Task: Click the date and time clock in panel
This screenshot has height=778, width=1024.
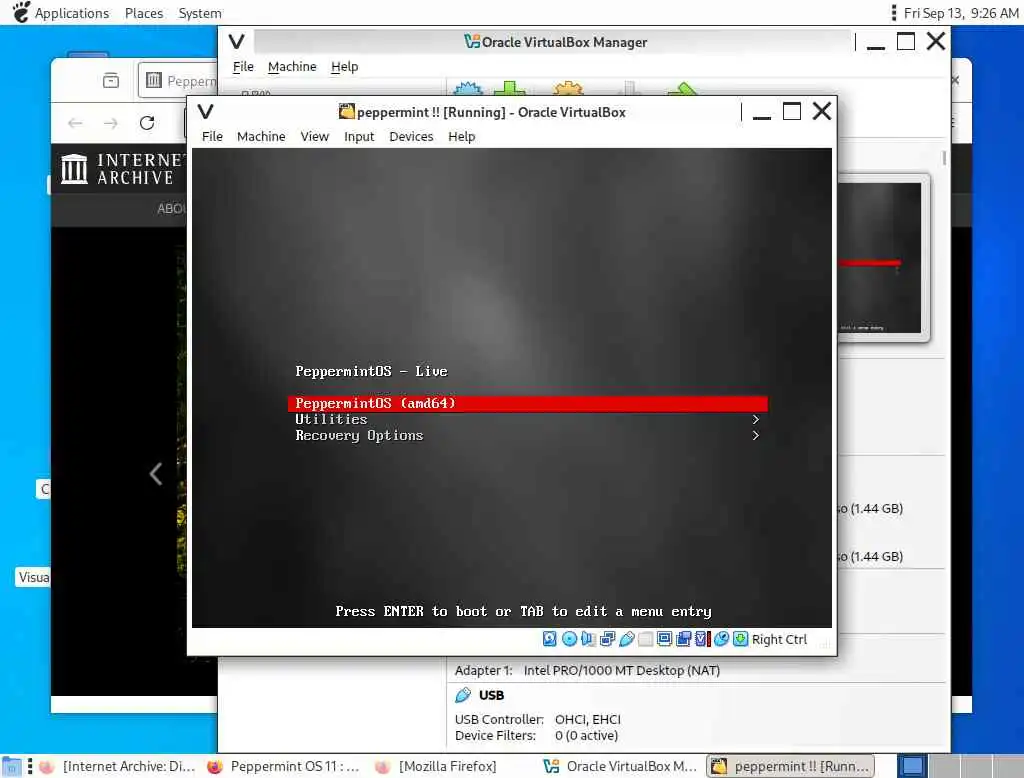Action: coord(961,13)
